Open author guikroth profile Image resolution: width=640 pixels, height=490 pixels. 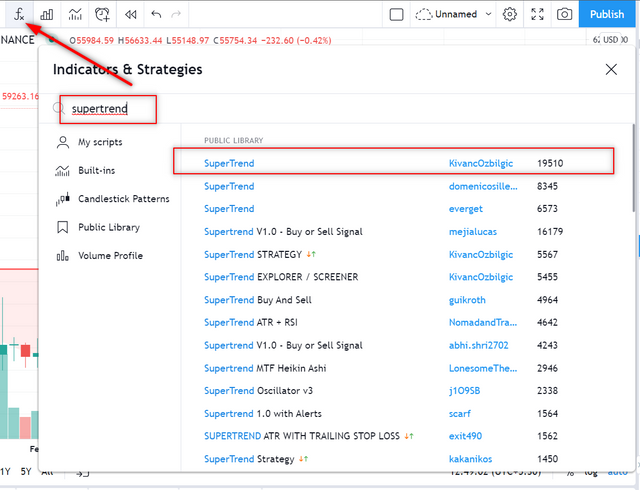click(x=467, y=300)
